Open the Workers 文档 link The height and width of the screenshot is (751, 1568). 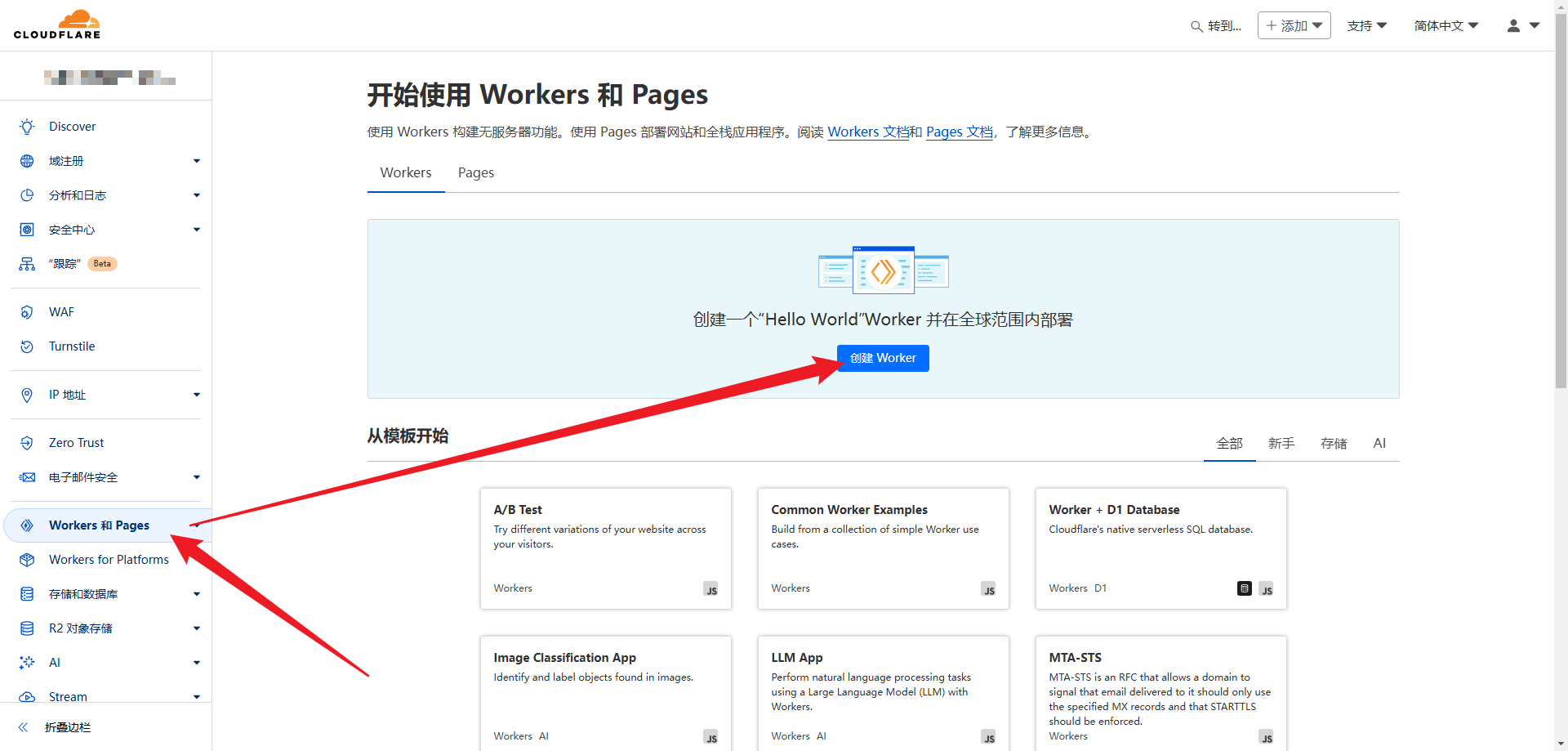[x=868, y=132]
